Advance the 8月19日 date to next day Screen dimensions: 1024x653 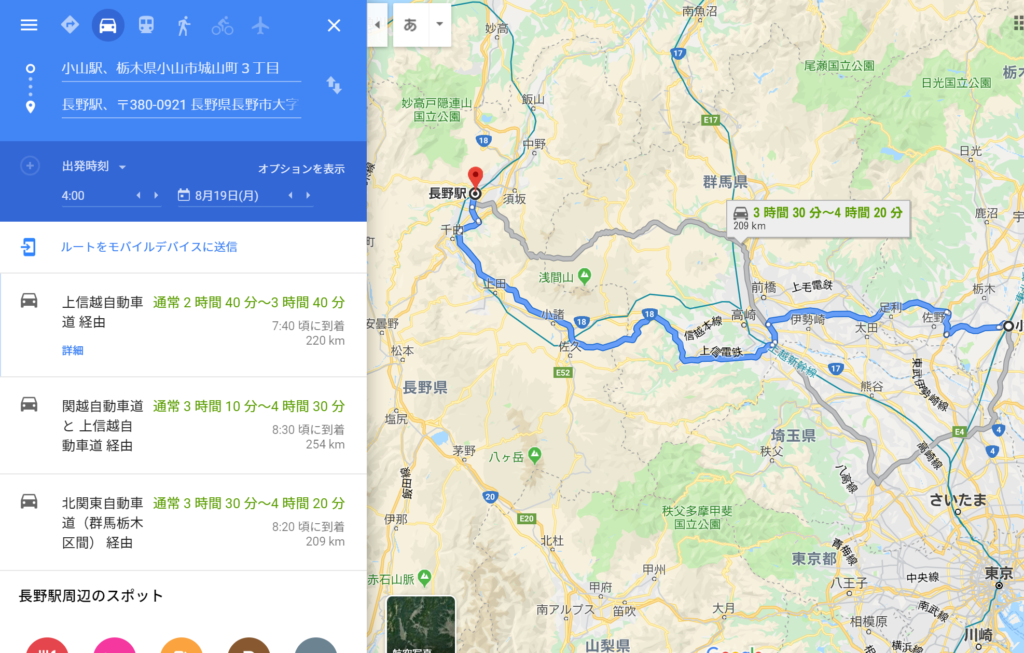click(308, 195)
